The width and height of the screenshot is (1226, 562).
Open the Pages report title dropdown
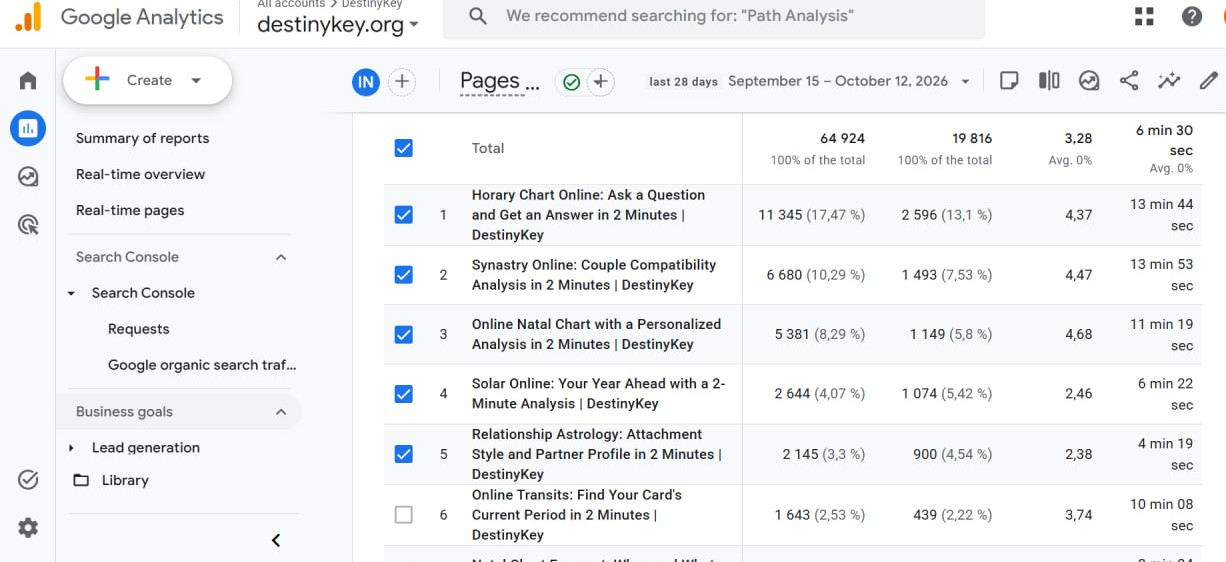click(500, 82)
